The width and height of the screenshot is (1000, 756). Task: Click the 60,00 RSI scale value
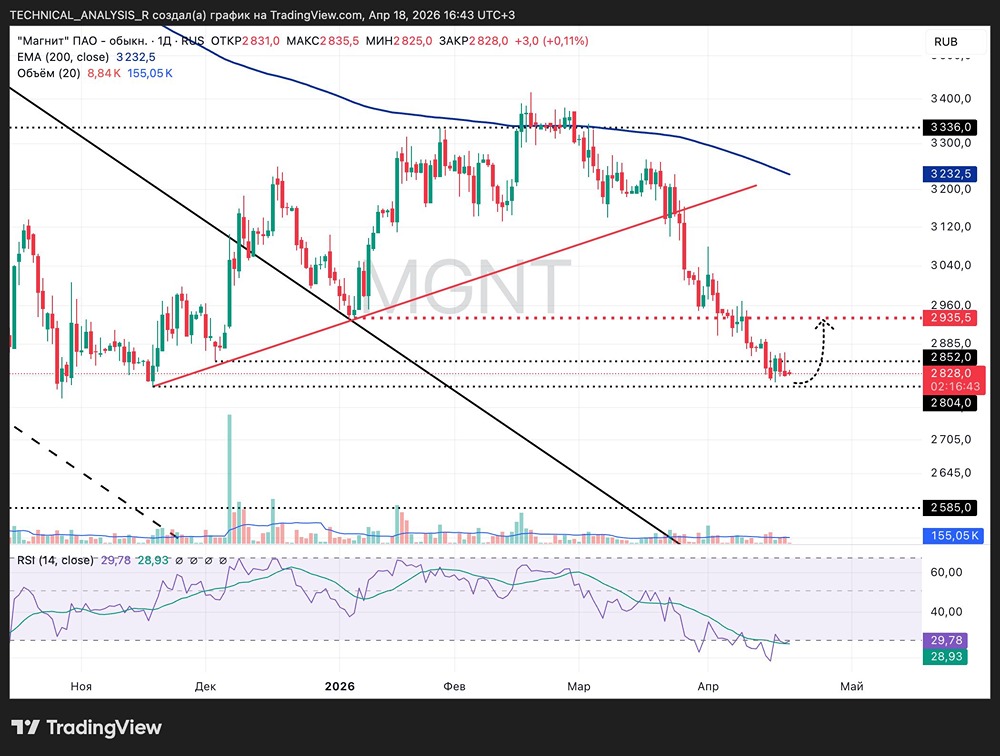[946, 572]
